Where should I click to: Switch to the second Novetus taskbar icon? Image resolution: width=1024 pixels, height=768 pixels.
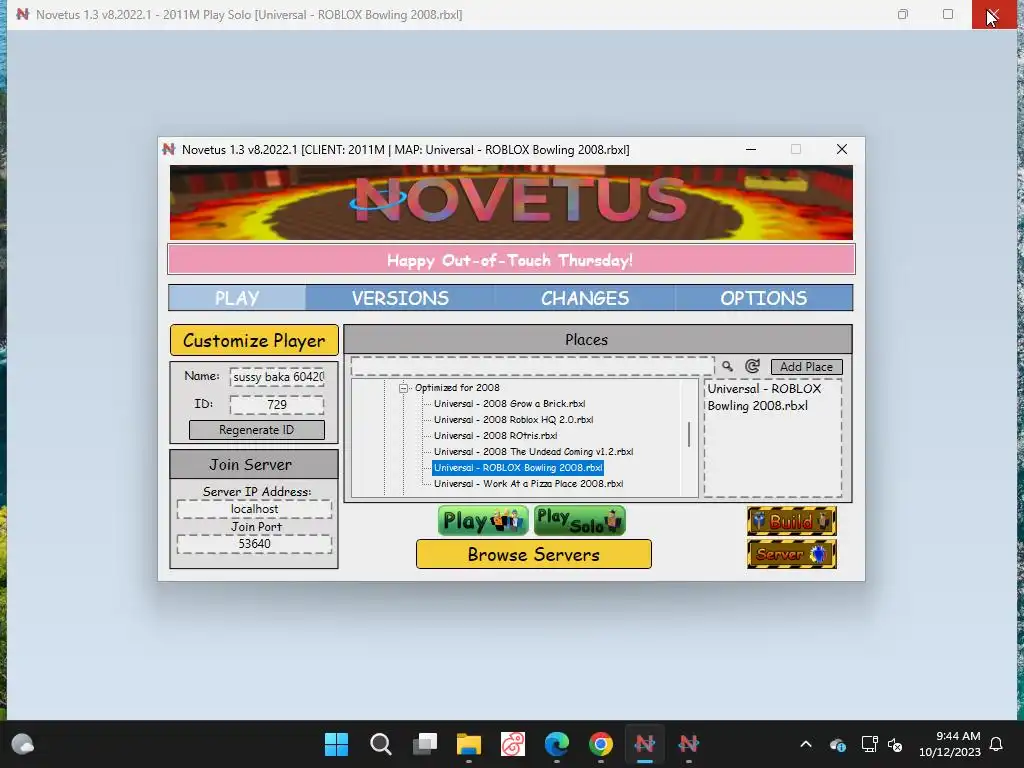click(x=688, y=744)
